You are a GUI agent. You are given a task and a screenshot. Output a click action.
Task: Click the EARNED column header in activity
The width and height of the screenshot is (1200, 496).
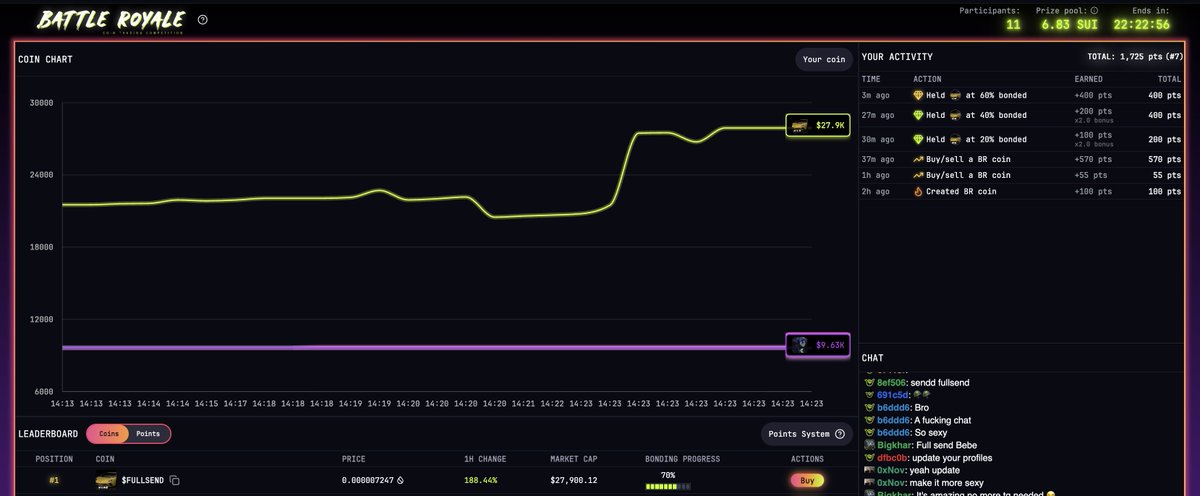coord(1088,78)
